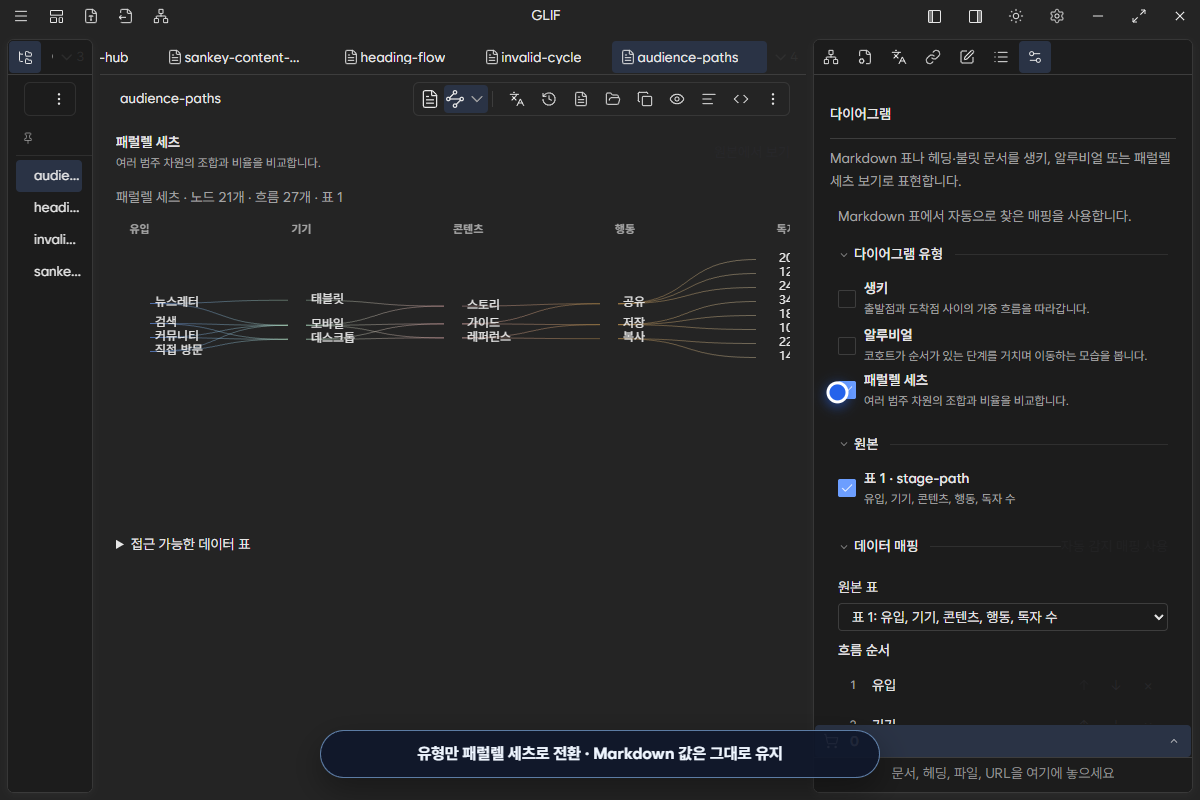Switch to the tab ending in -hub

(x=113, y=57)
